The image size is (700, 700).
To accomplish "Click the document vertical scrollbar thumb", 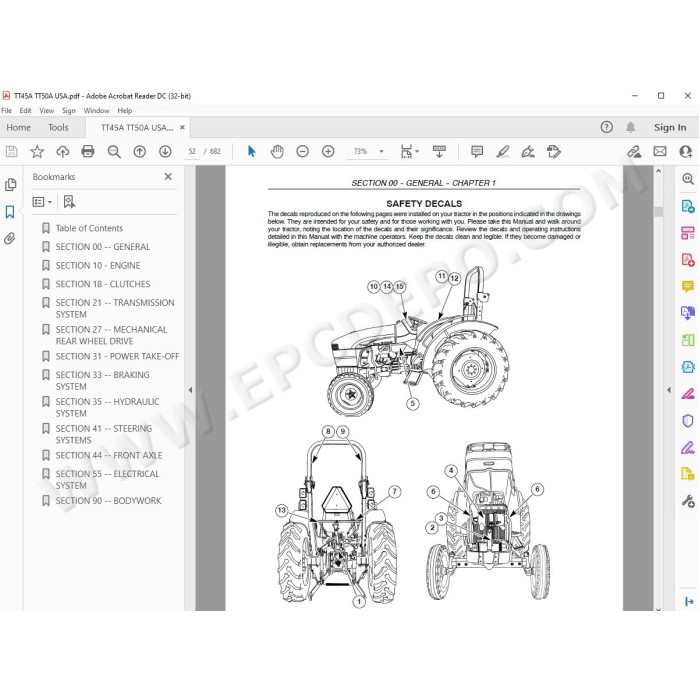I will pos(658,212).
